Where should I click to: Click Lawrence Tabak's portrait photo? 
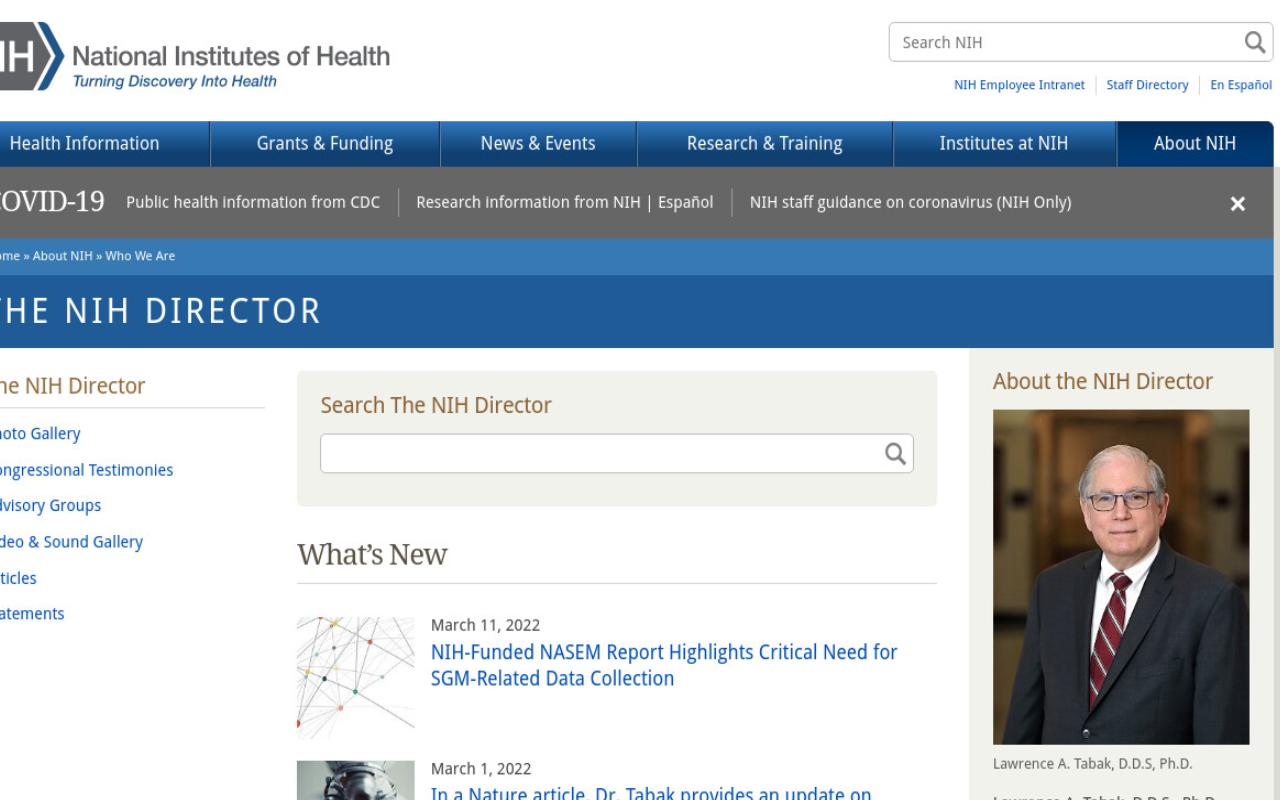coord(1121,577)
